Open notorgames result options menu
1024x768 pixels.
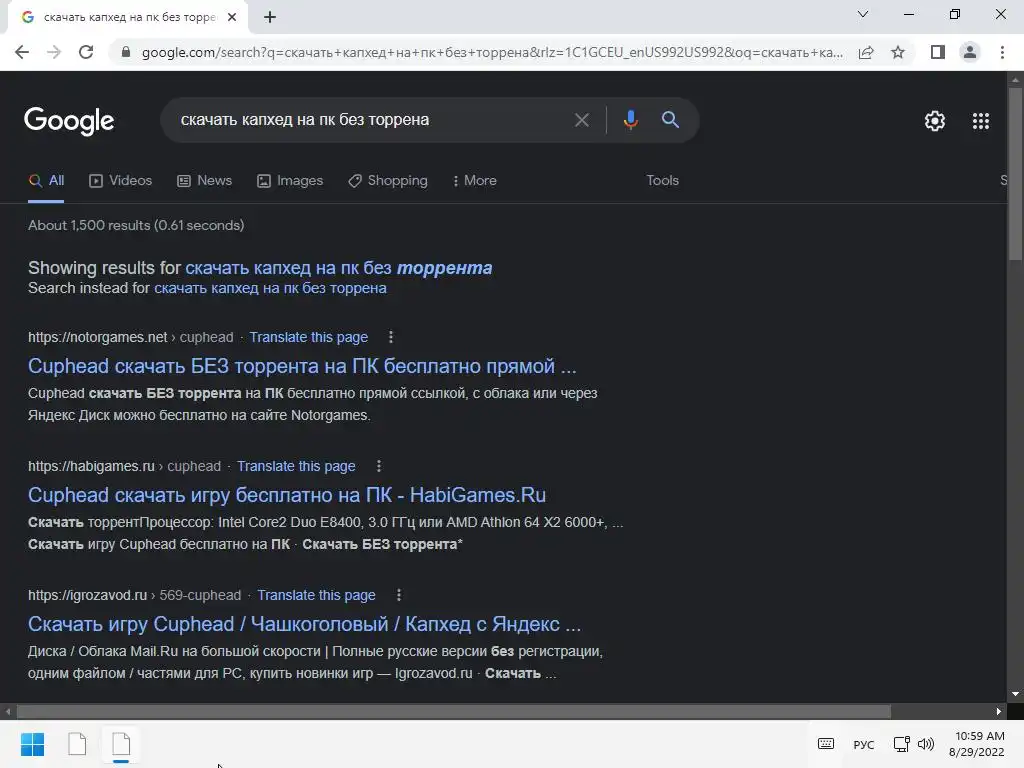[391, 337]
